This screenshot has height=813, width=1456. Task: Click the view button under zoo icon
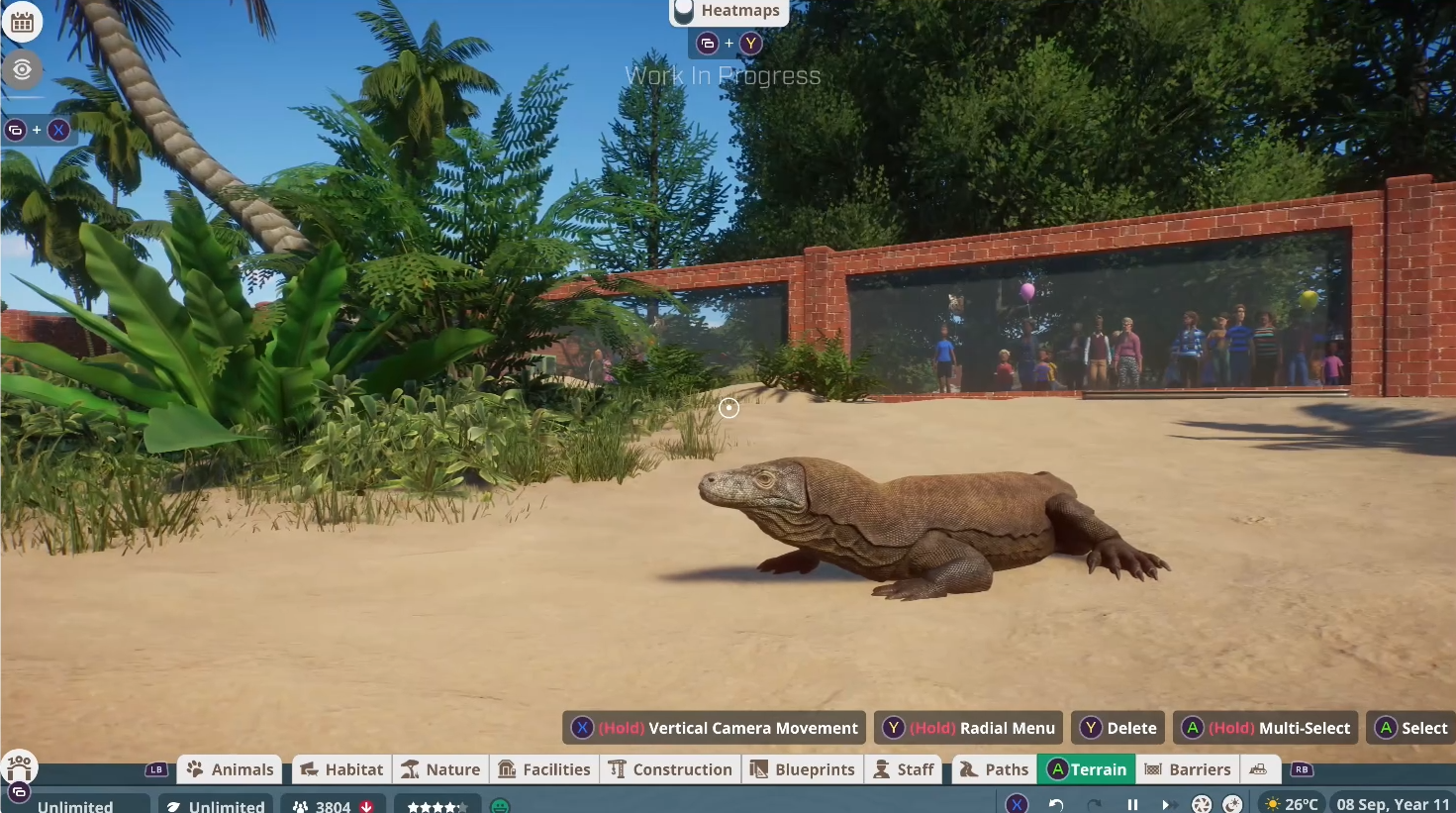pyautogui.click(x=20, y=791)
